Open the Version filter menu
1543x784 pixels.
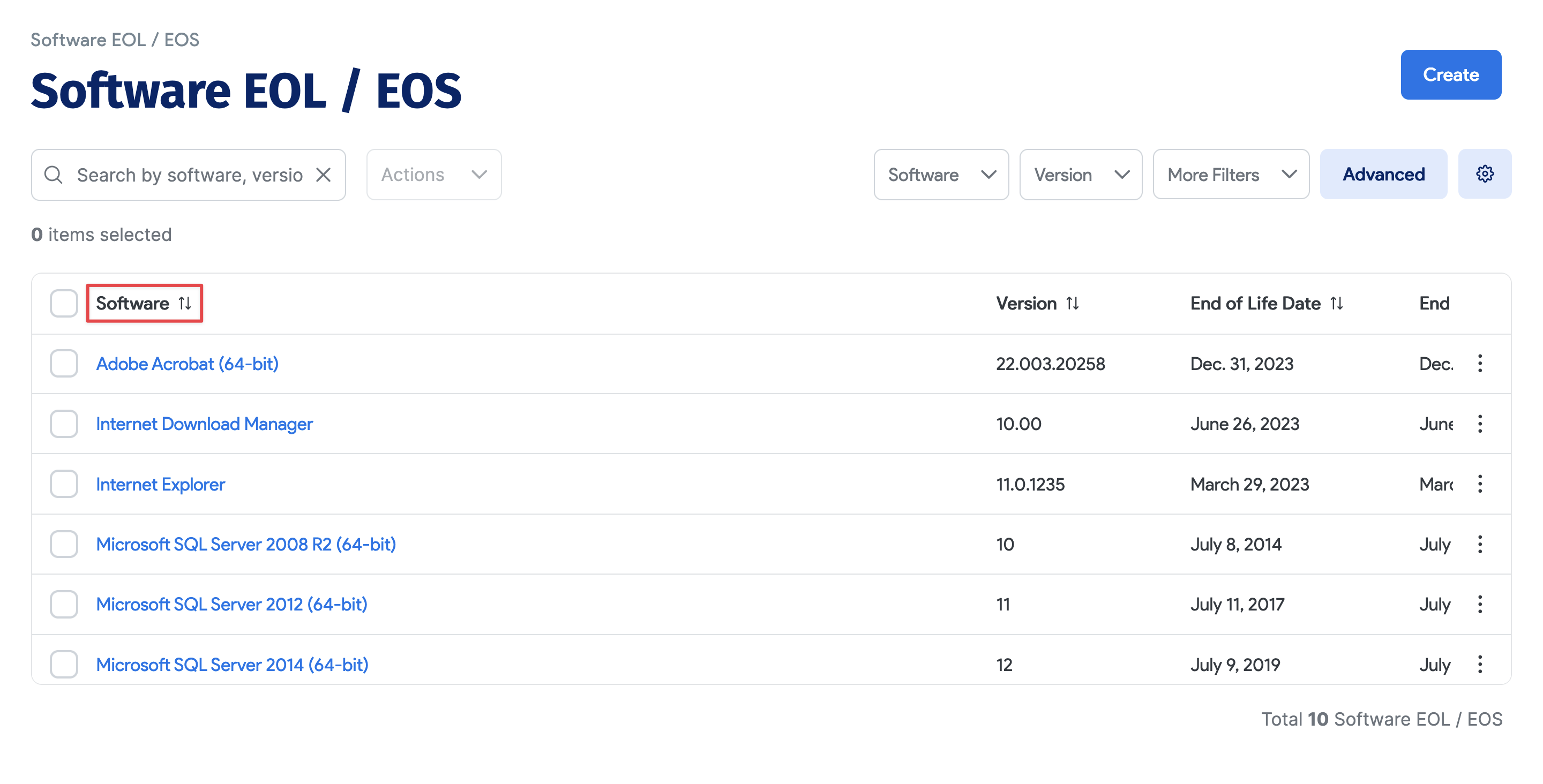point(1080,174)
